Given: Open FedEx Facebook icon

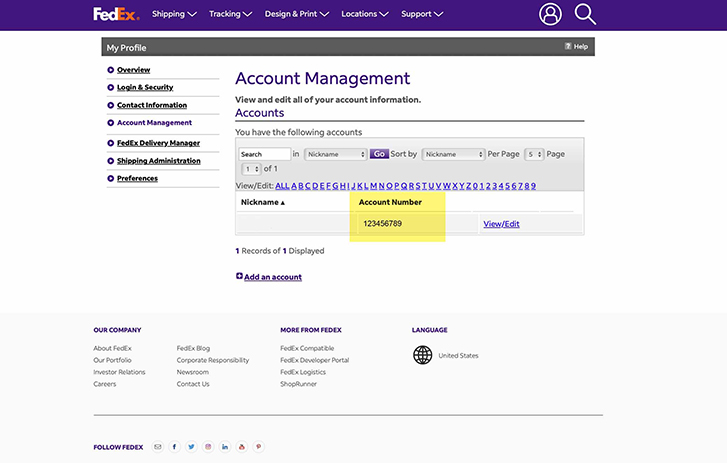Looking at the screenshot, I should click(x=174, y=447).
